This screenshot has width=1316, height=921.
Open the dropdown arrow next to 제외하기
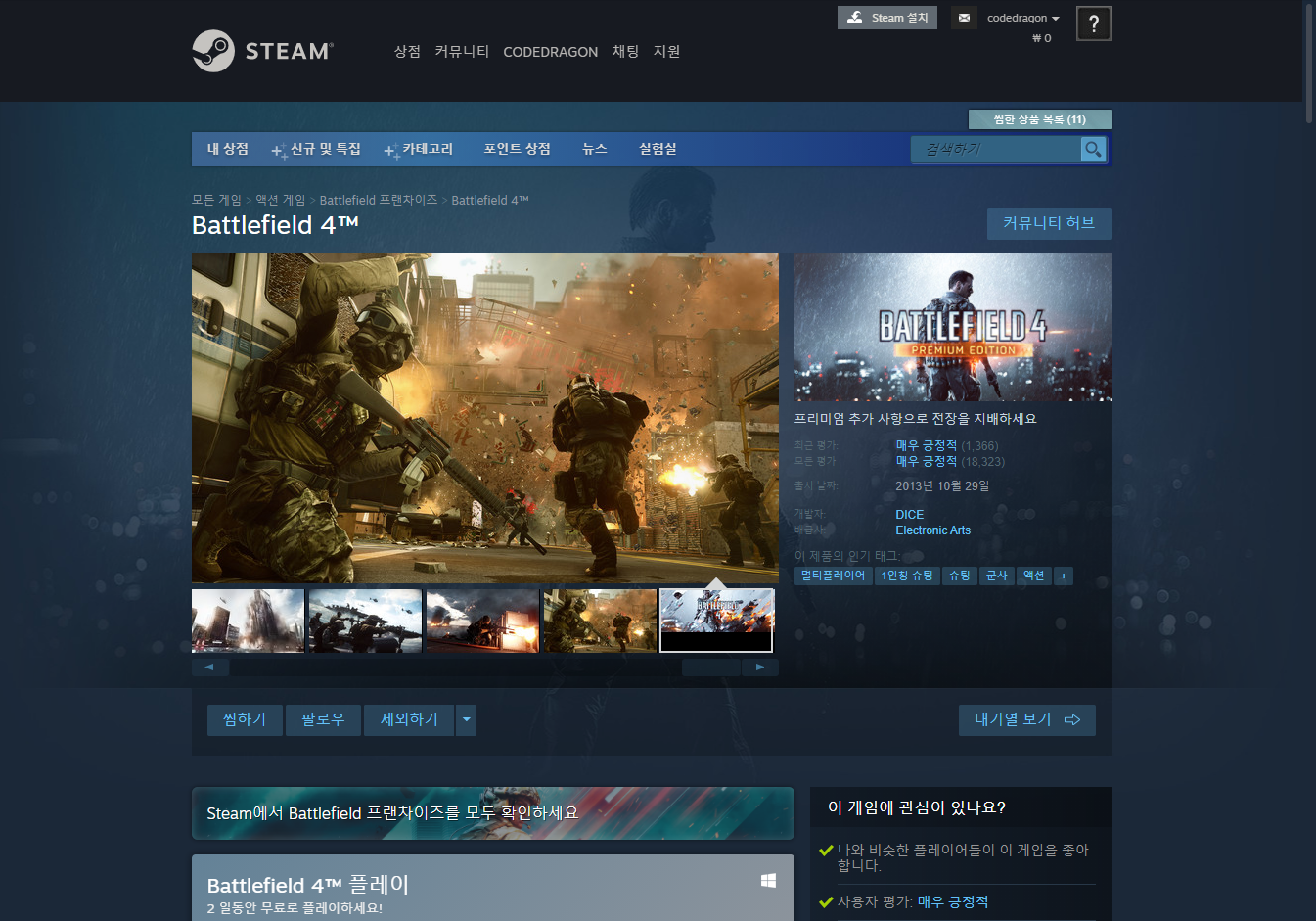(467, 719)
